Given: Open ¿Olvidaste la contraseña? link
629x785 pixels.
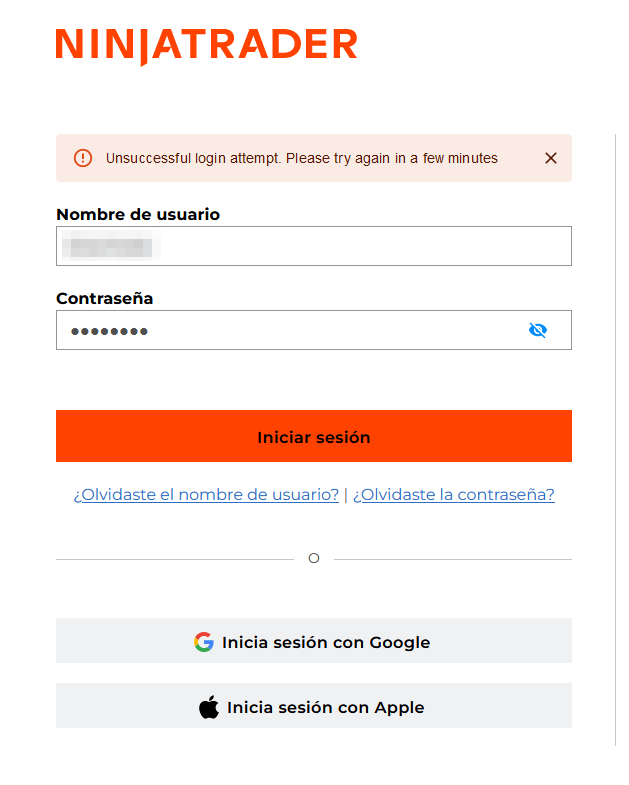Looking at the screenshot, I should (453, 495).
